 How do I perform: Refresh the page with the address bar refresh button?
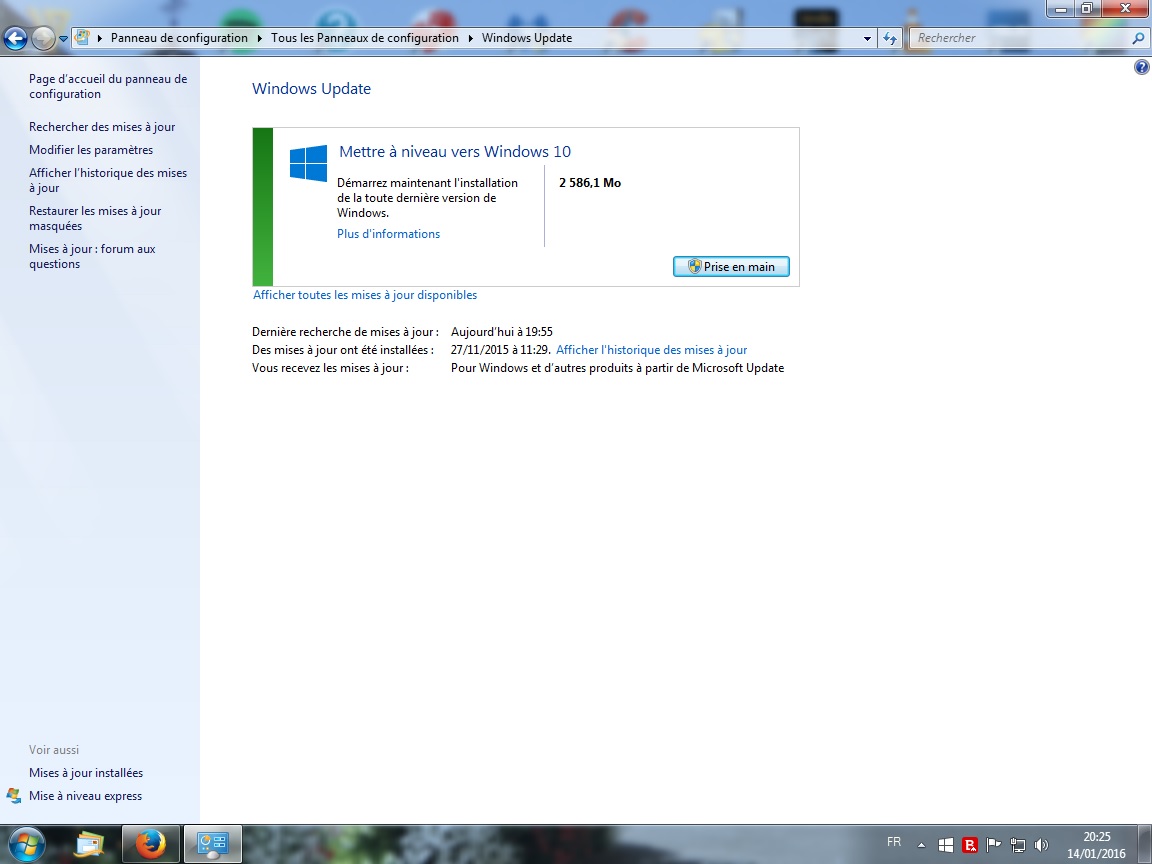[890, 38]
